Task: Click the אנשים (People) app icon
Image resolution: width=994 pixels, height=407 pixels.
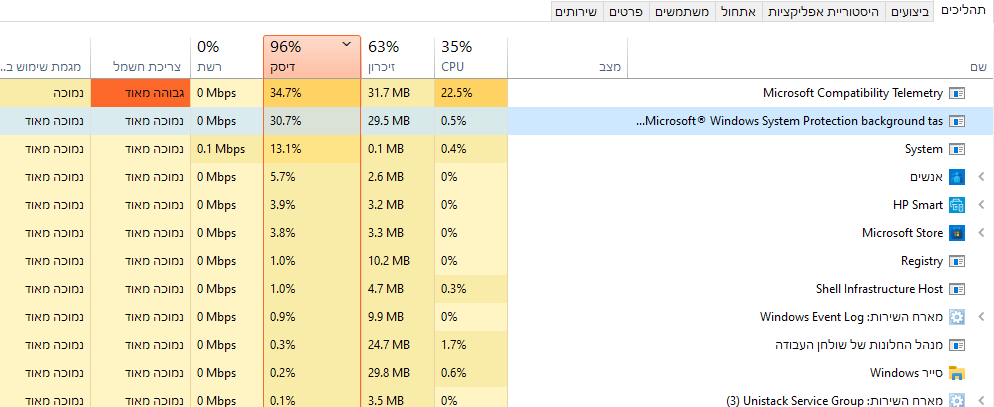Action: click(957, 177)
